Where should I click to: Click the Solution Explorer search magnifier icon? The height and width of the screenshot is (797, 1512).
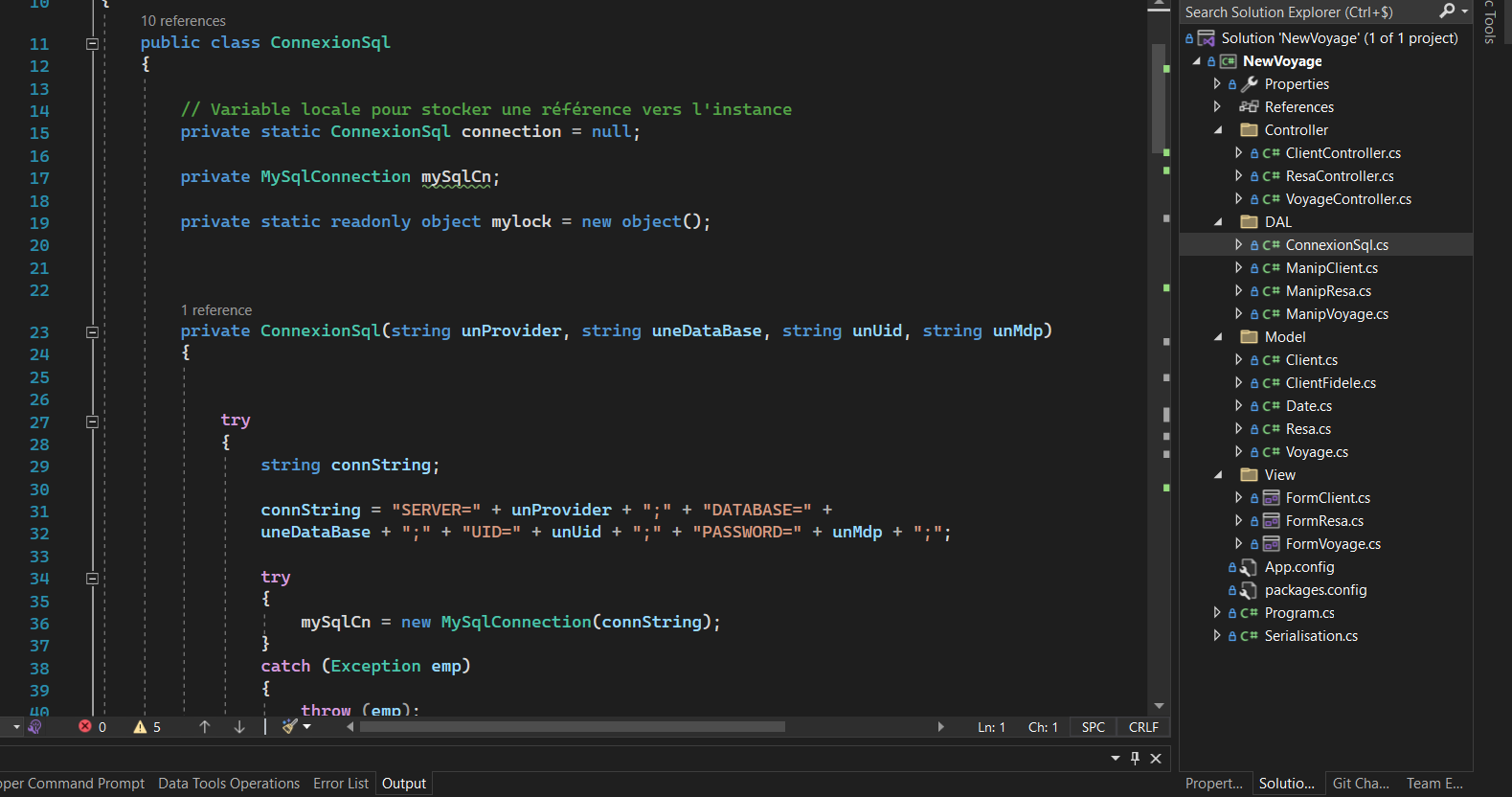click(1446, 11)
